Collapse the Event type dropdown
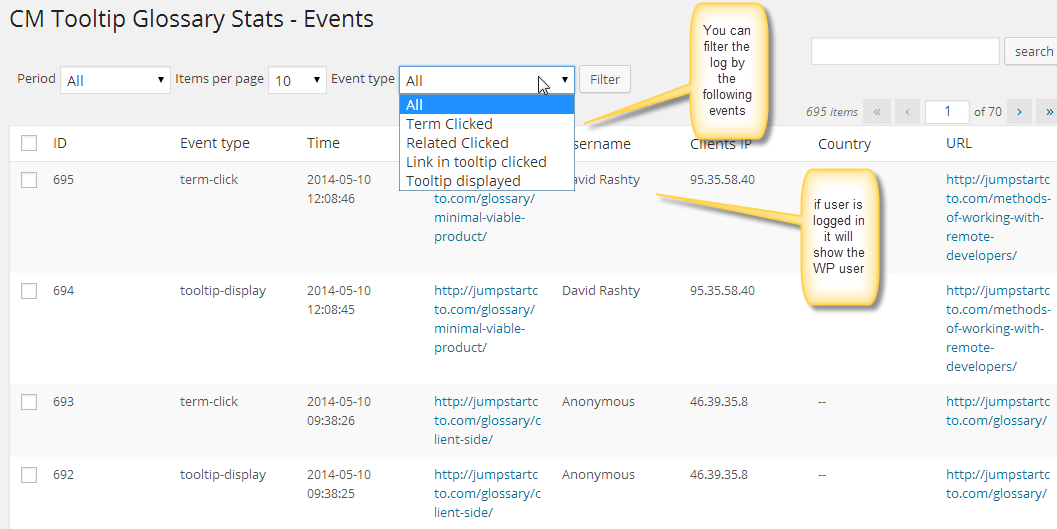Viewport: 1057px width, 529px height. tap(486, 80)
